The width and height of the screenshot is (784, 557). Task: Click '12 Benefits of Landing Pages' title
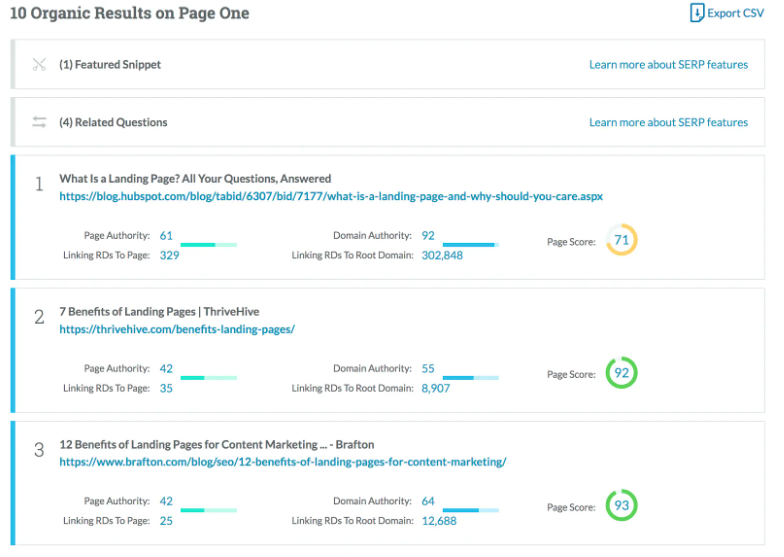(x=216, y=444)
